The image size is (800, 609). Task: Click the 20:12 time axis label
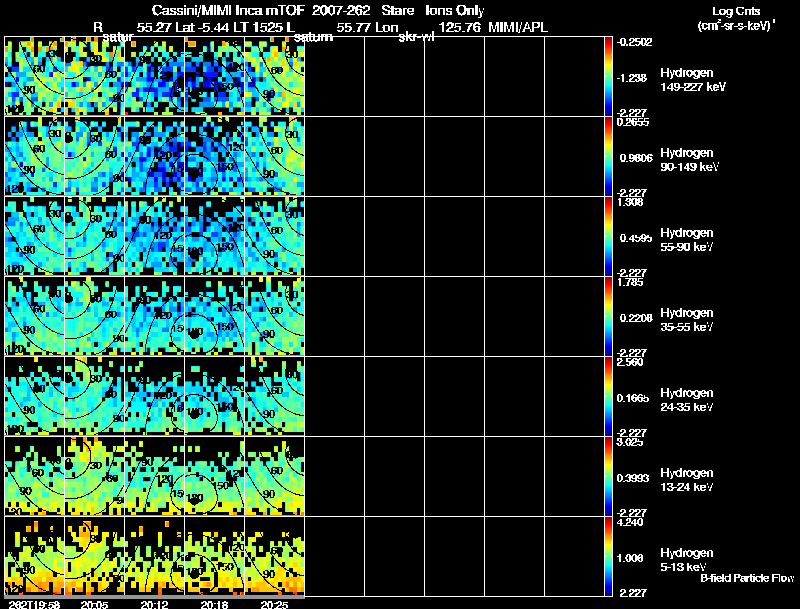click(154, 603)
